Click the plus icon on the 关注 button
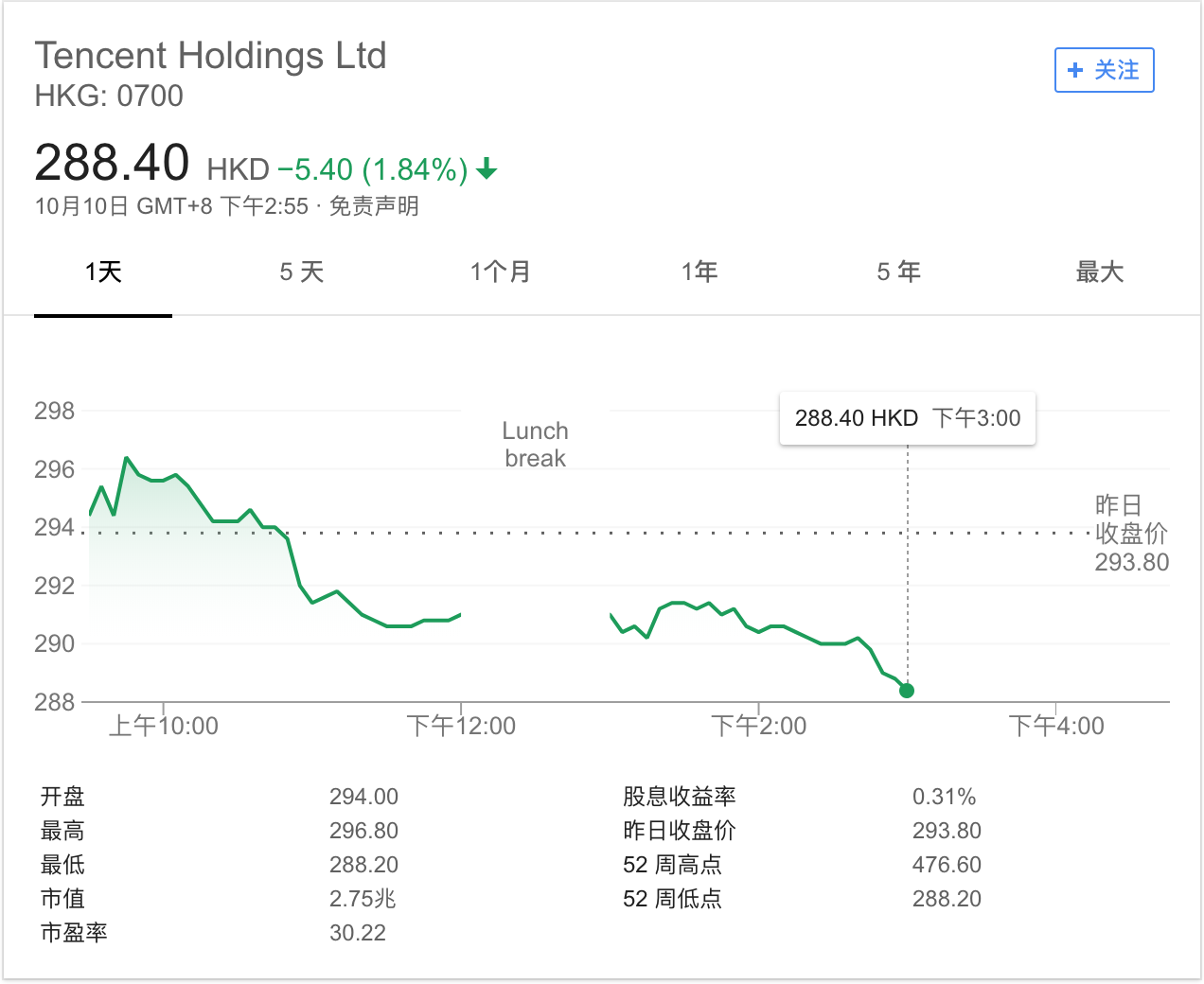Viewport: 1204px width, 984px height. 1074,70
